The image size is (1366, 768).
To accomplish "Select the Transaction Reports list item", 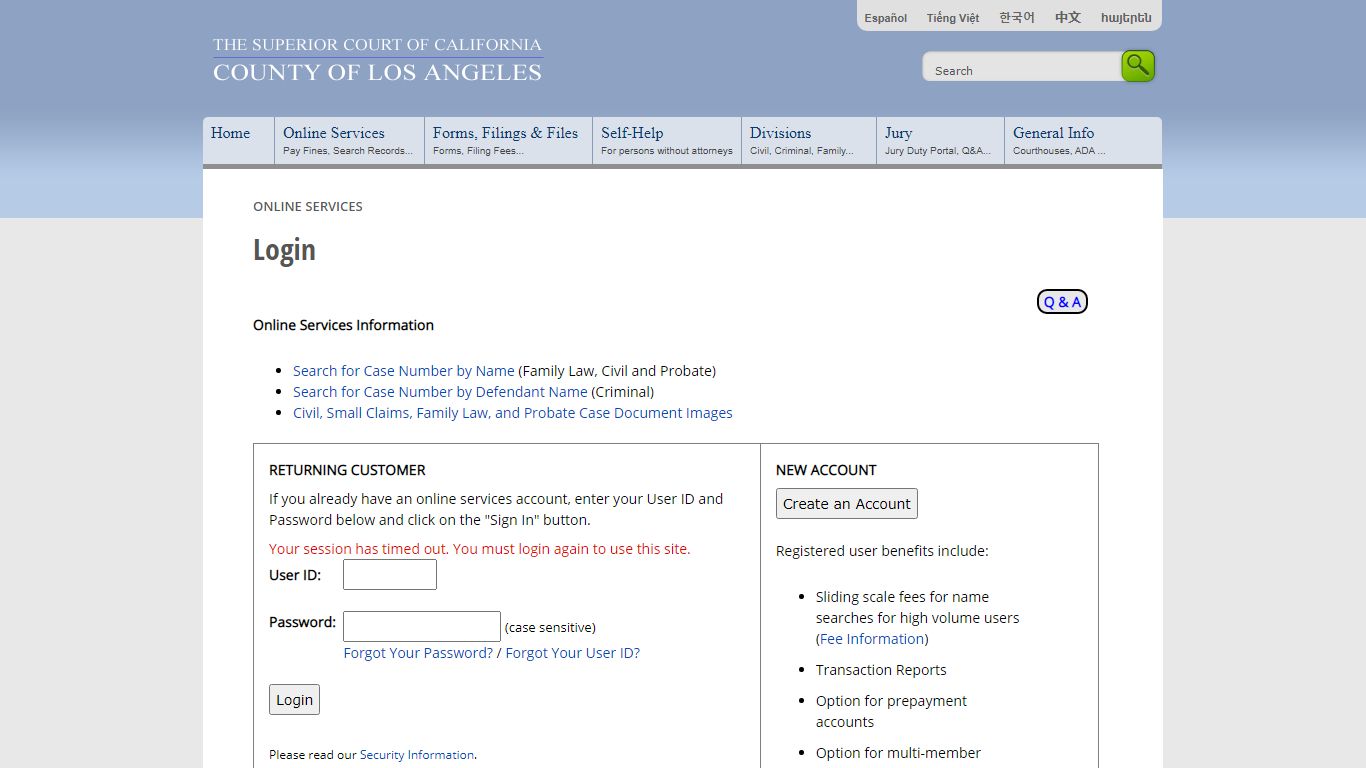I will 881,670.
